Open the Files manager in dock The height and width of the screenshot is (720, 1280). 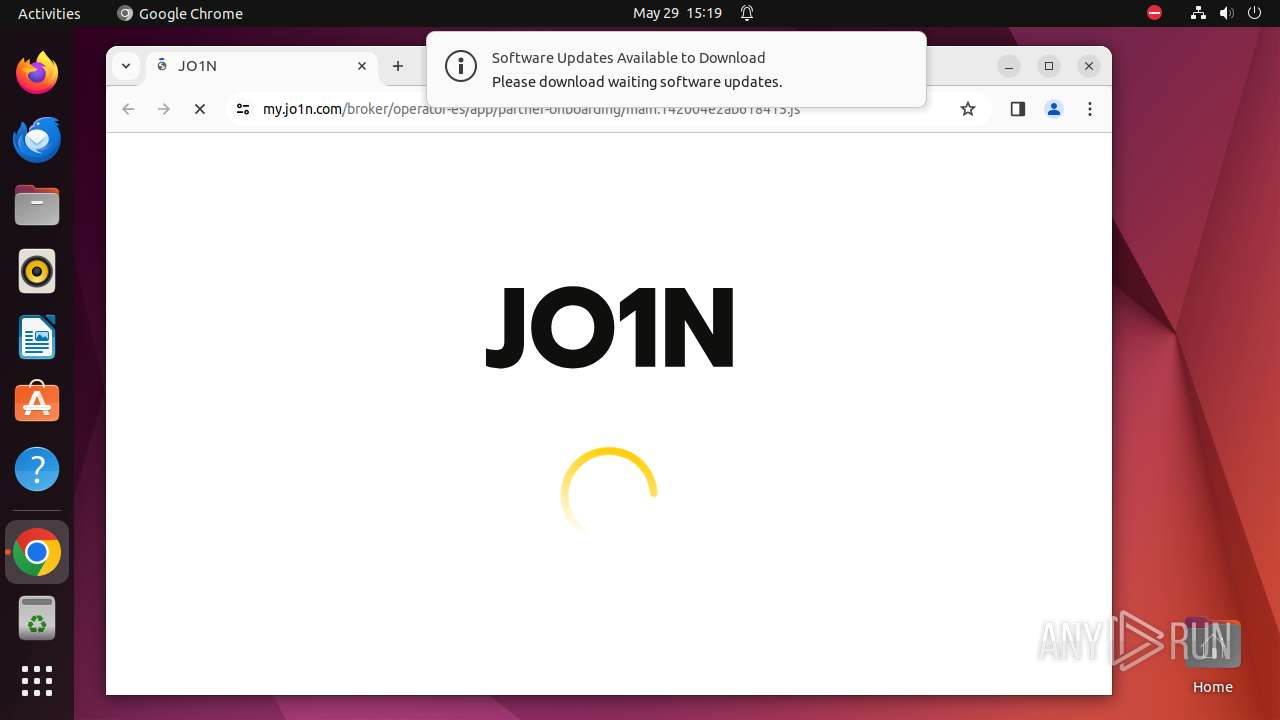tap(37, 206)
